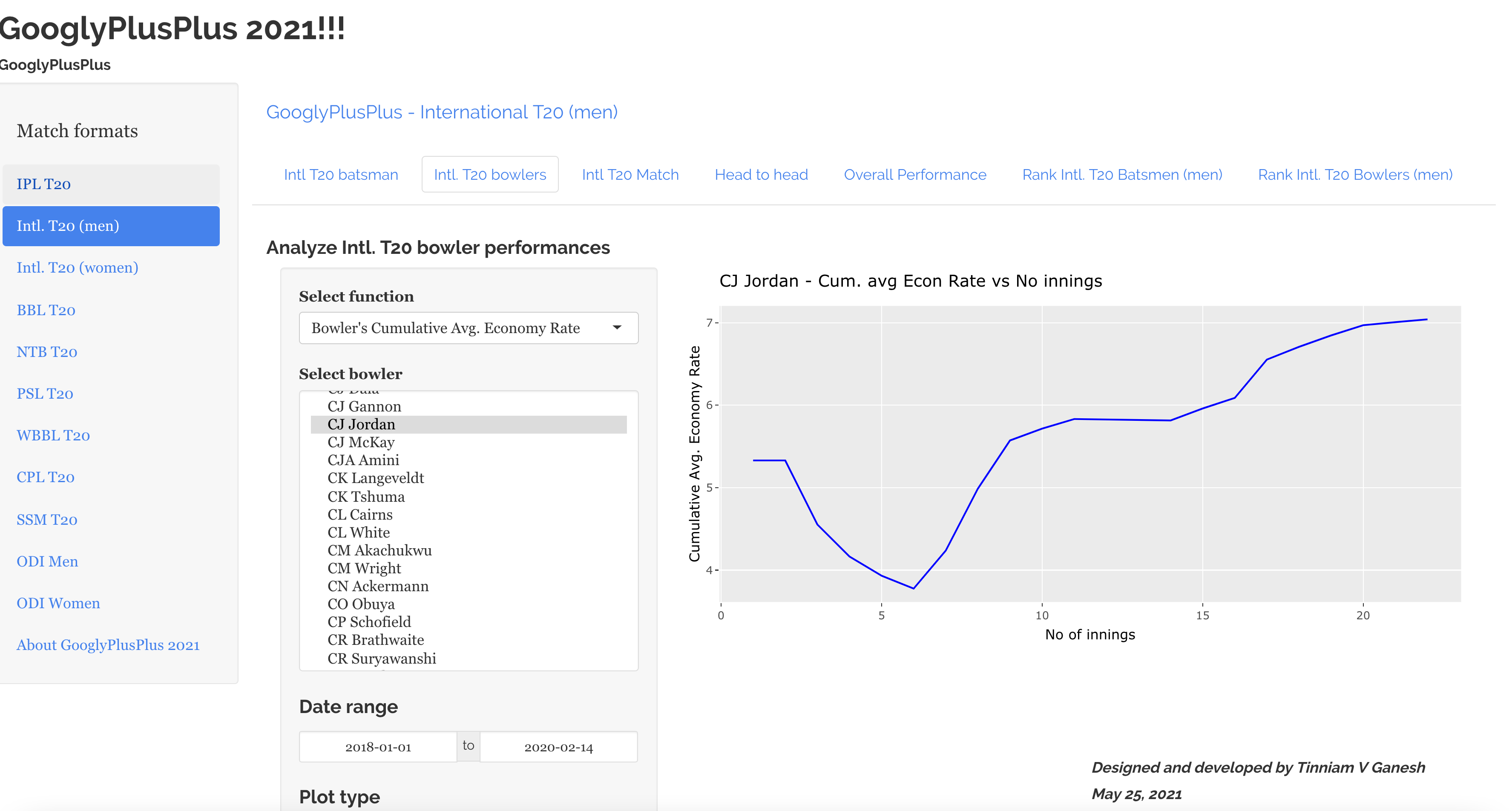Open Rank Intl. T20 Bowlers tab
The width and height of the screenshot is (1512, 811).
coord(1355,175)
